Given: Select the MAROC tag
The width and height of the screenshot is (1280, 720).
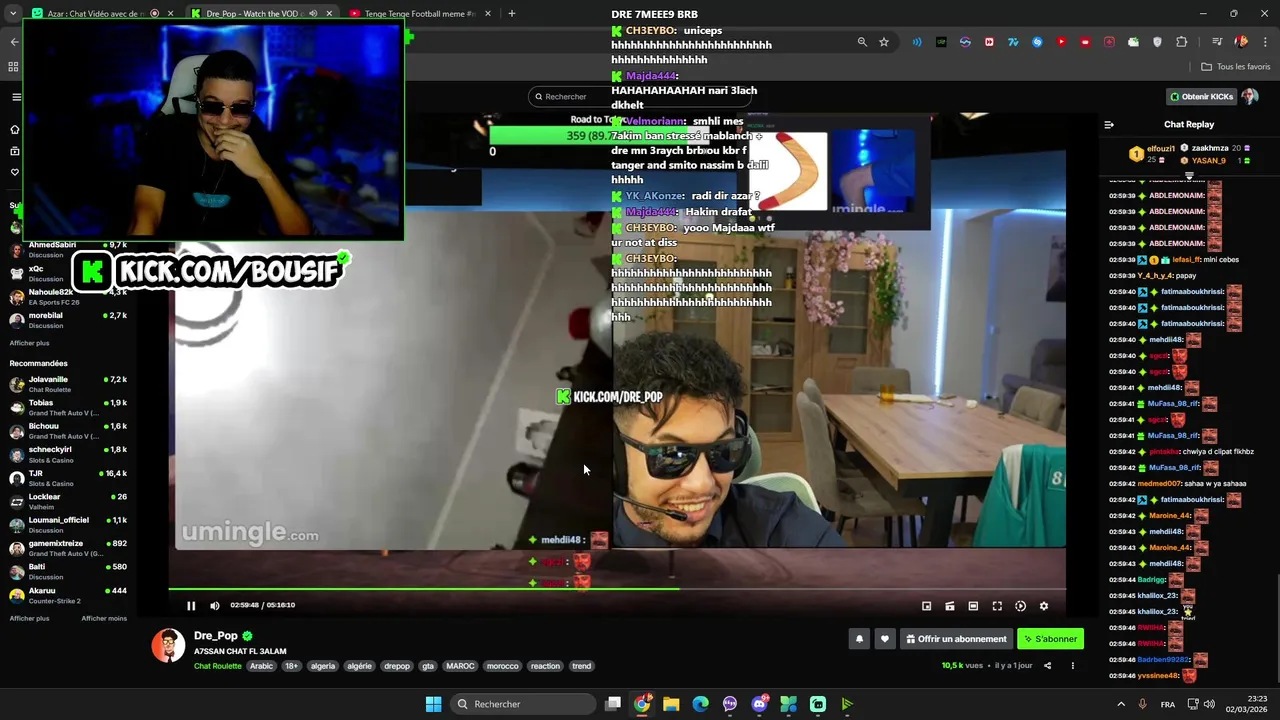Looking at the screenshot, I should 460,666.
